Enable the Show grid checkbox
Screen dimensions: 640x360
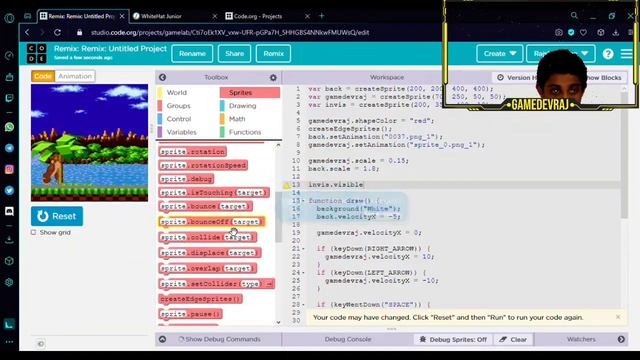(x=33, y=232)
